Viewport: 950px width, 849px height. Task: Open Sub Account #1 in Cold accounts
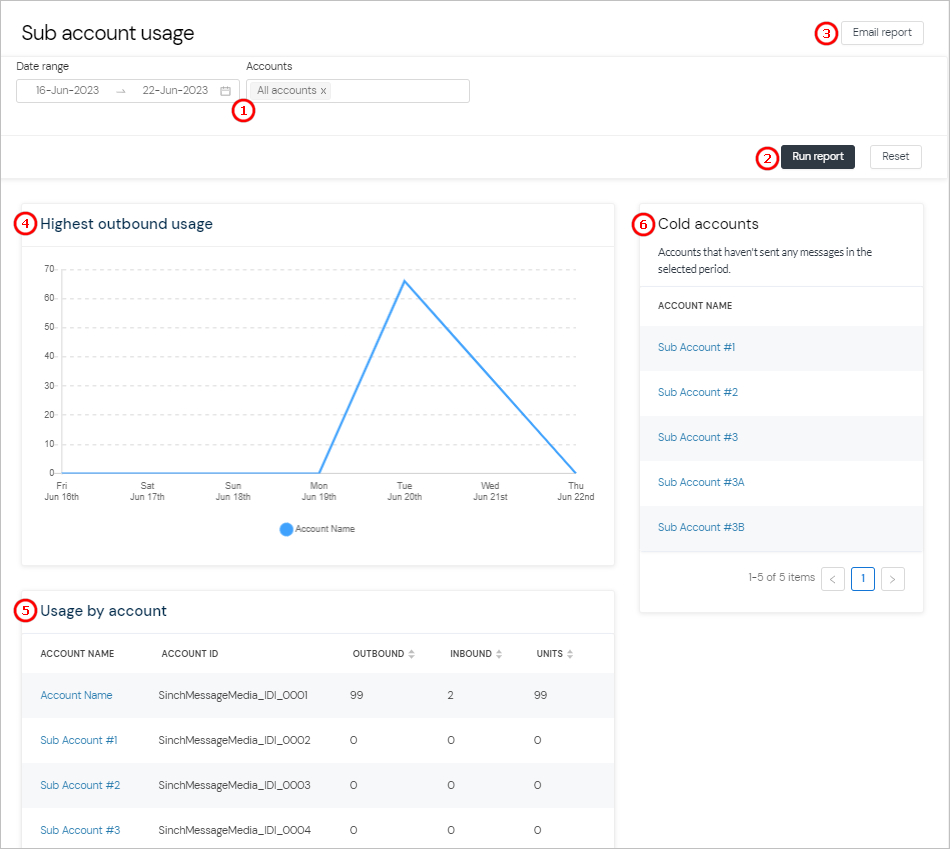[696, 347]
